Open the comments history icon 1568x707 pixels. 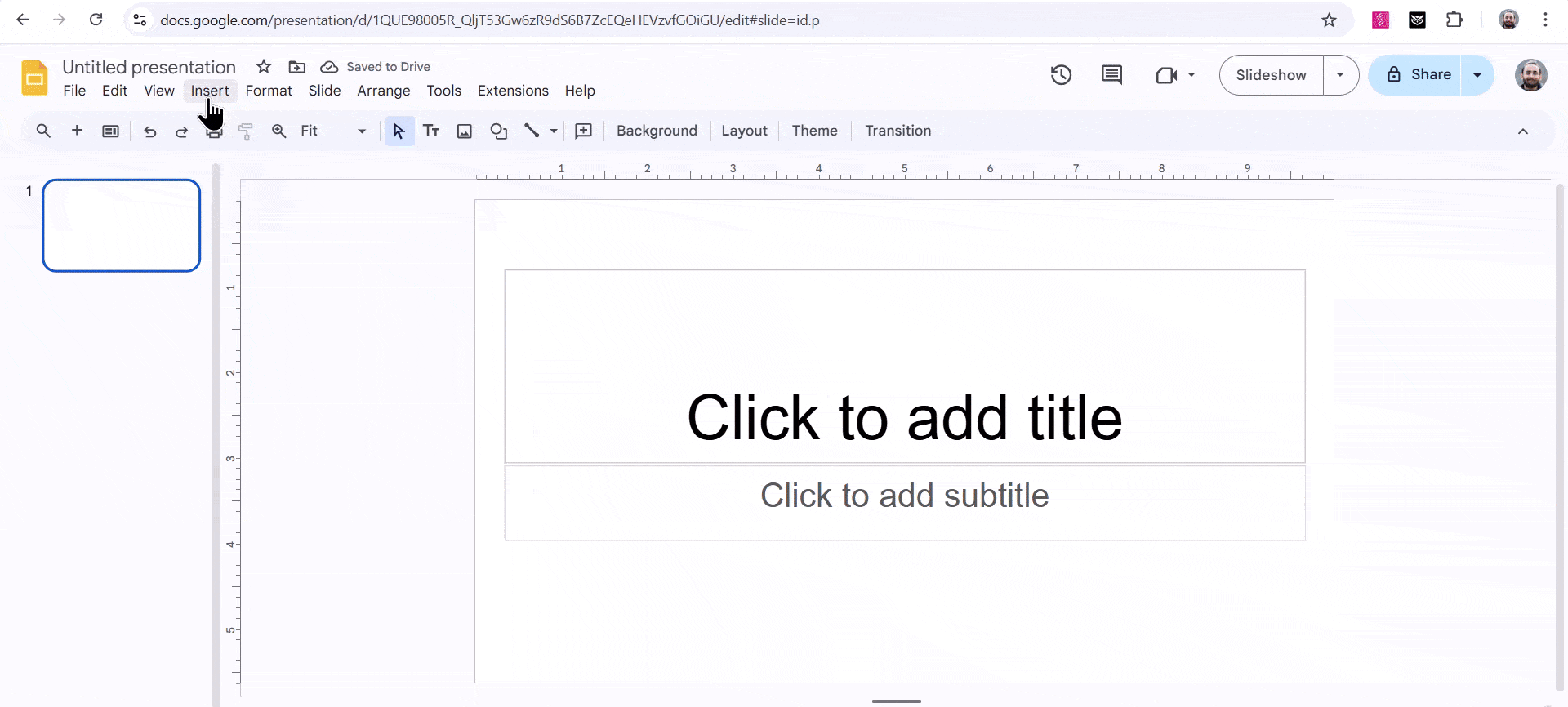(1111, 75)
